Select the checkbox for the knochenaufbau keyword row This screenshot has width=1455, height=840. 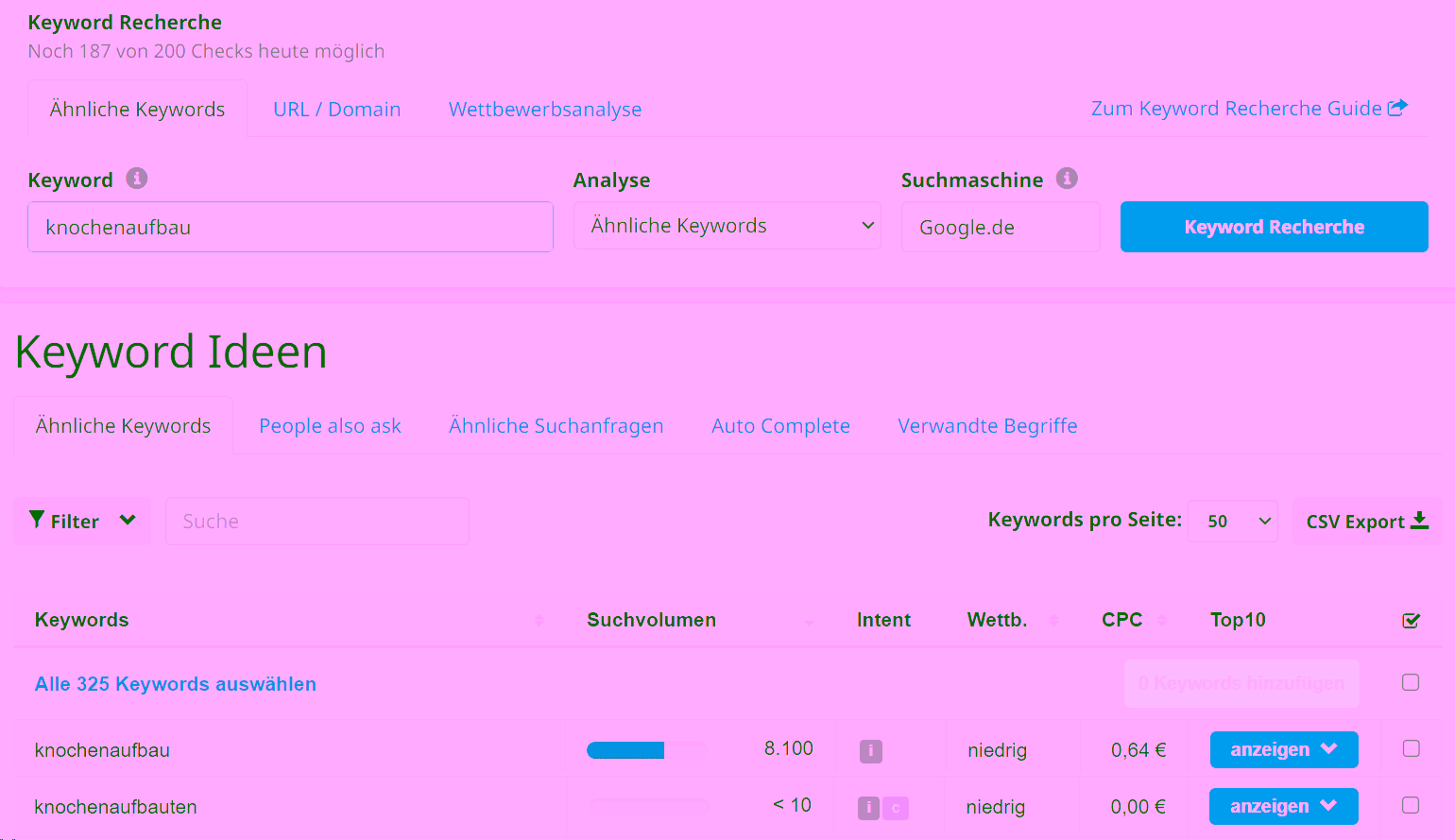pos(1411,747)
